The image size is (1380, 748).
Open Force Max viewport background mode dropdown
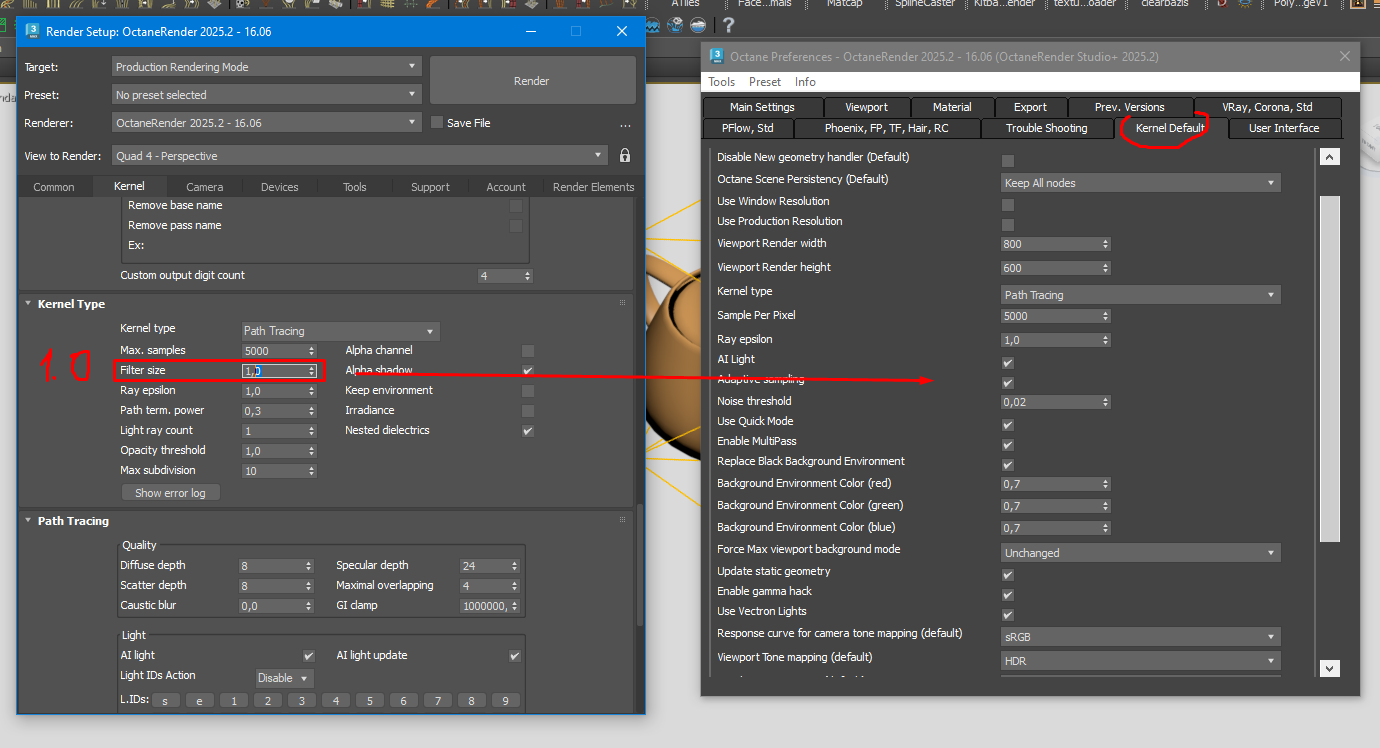[x=1141, y=553]
